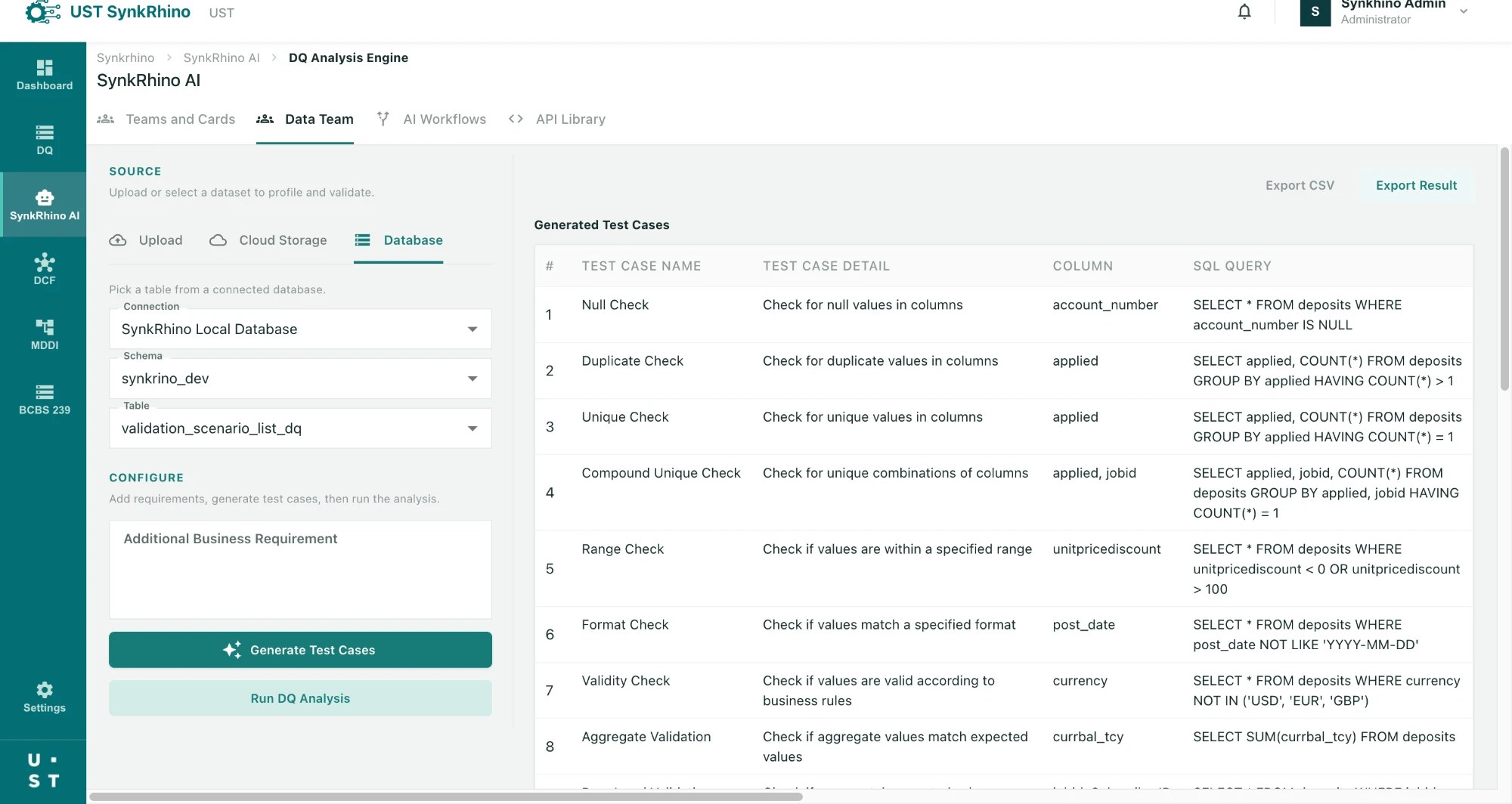The width and height of the screenshot is (1512, 804).
Task: Click the SQL QUERY column header
Action: click(1232, 266)
